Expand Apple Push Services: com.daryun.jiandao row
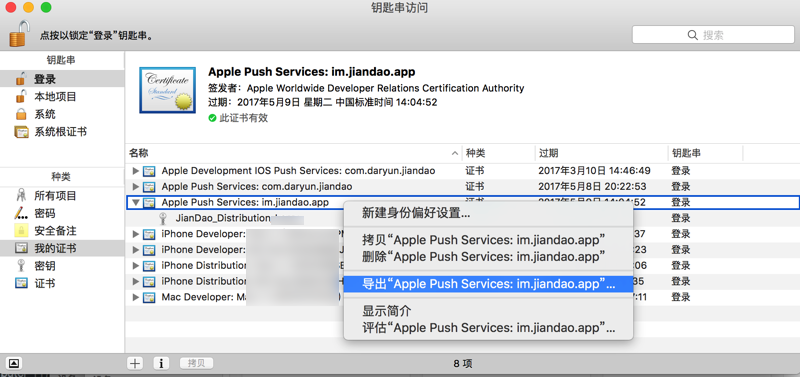The image size is (800, 377). click(135, 187)
